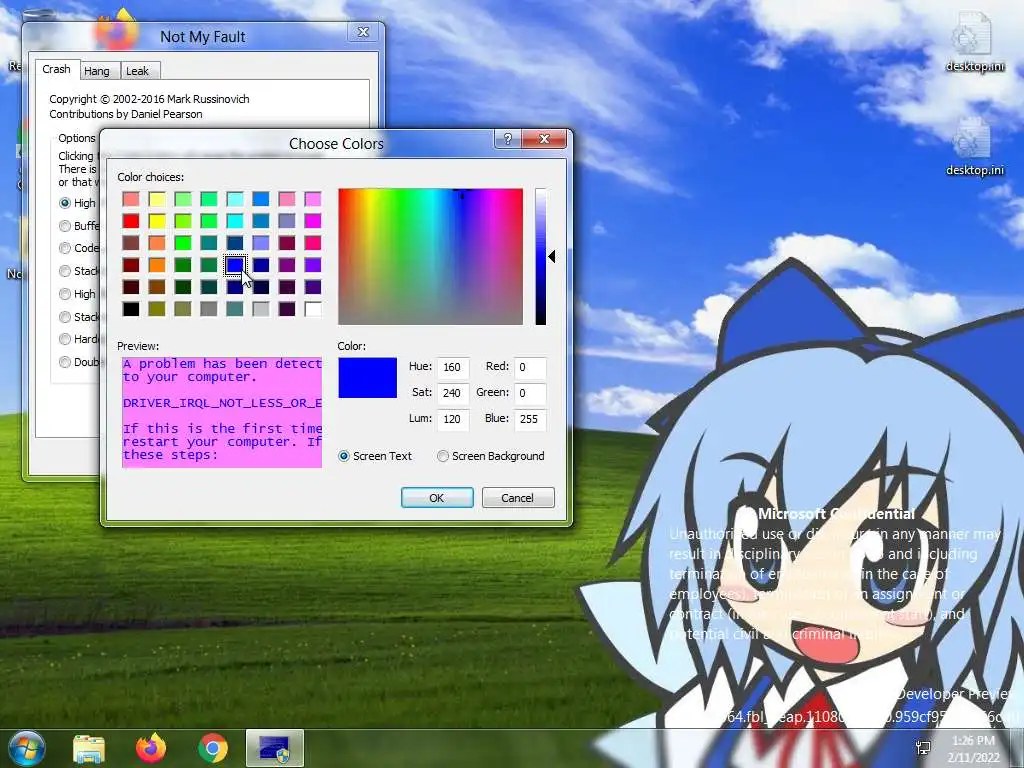Switch to the Leak tab
The image size is (1024, 768).
[x=137, y=71]
